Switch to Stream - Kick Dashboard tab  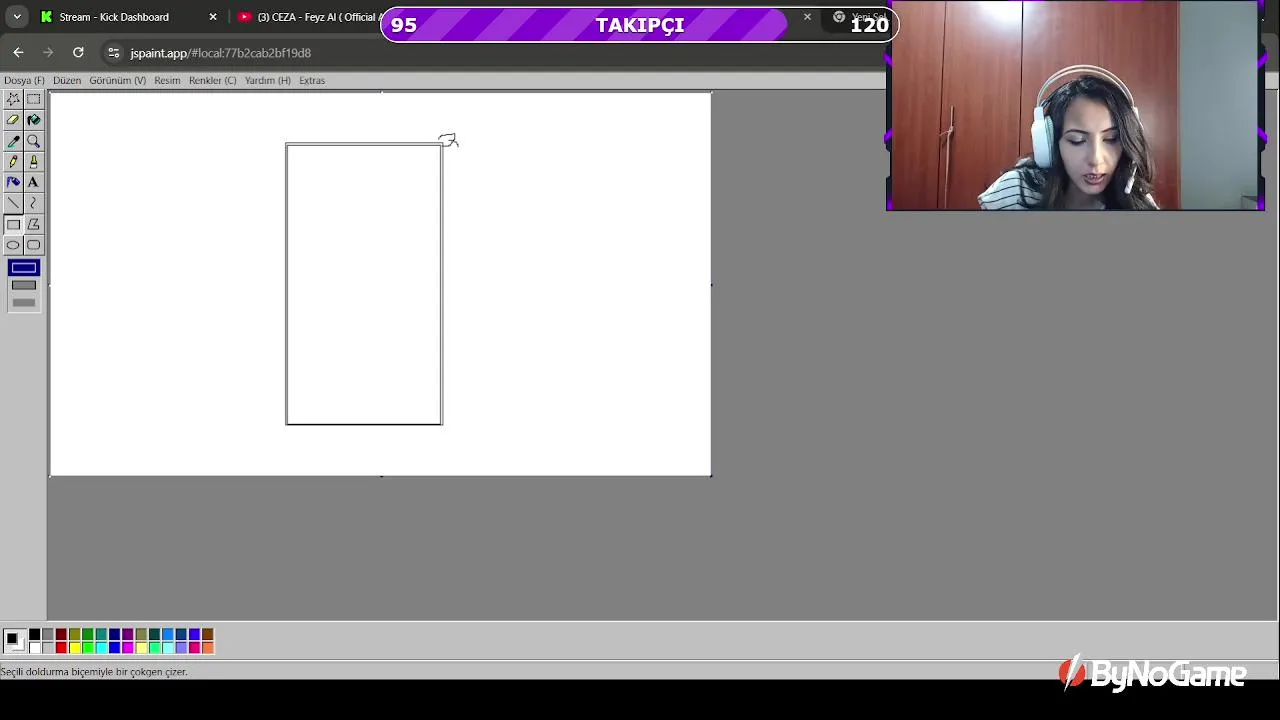tap(115, 17)
